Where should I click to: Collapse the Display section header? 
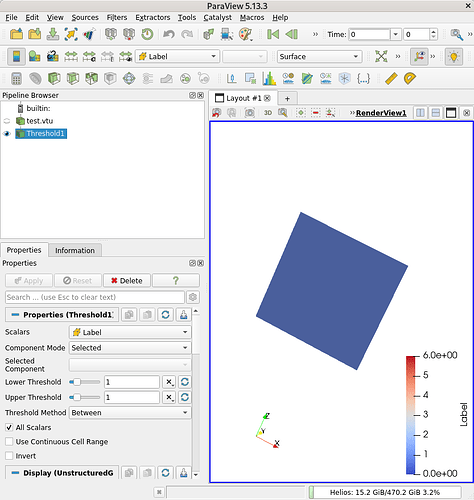click(x=62, y=473)
